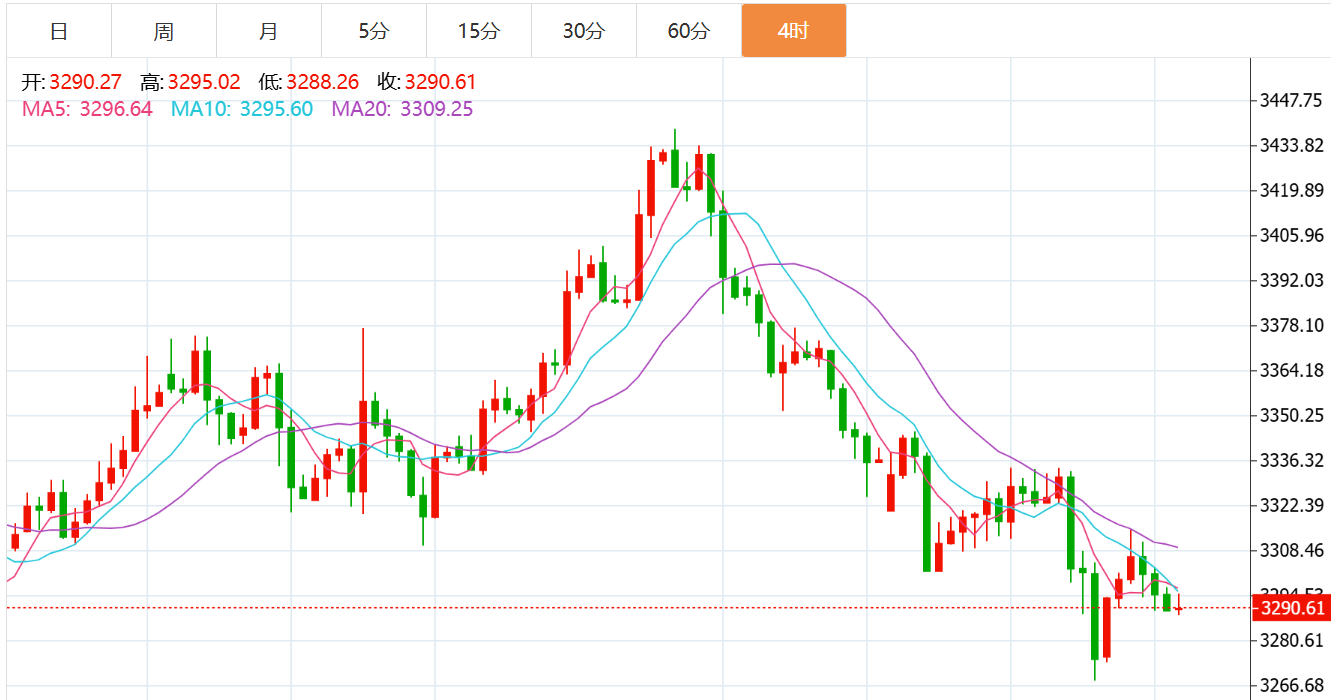The height and width of the screenshot is (700, 1331).
Task: Click the last candlestick on the chart
Action: point(1179,607)
